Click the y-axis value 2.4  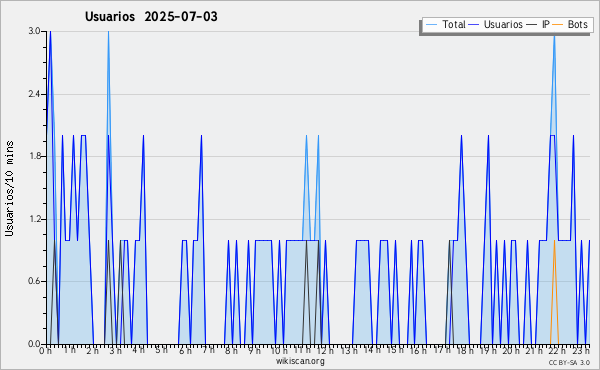(34, 94)
